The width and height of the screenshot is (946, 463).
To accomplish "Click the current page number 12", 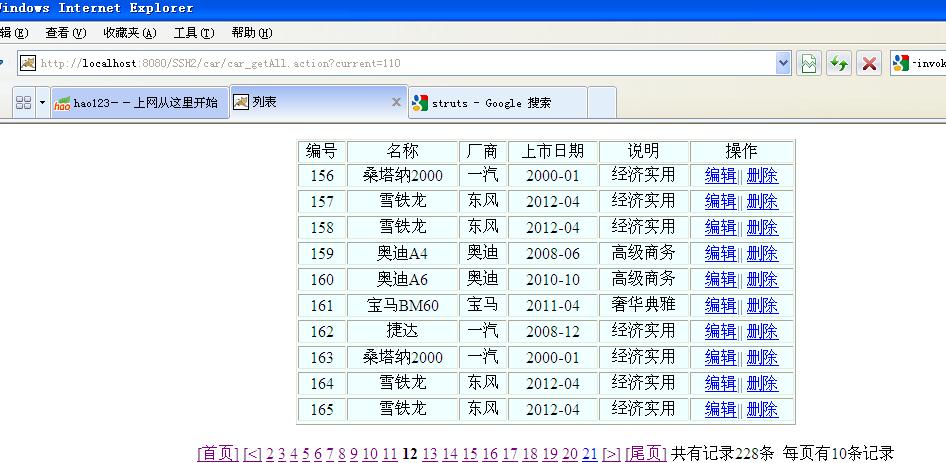I will [410, 454].
